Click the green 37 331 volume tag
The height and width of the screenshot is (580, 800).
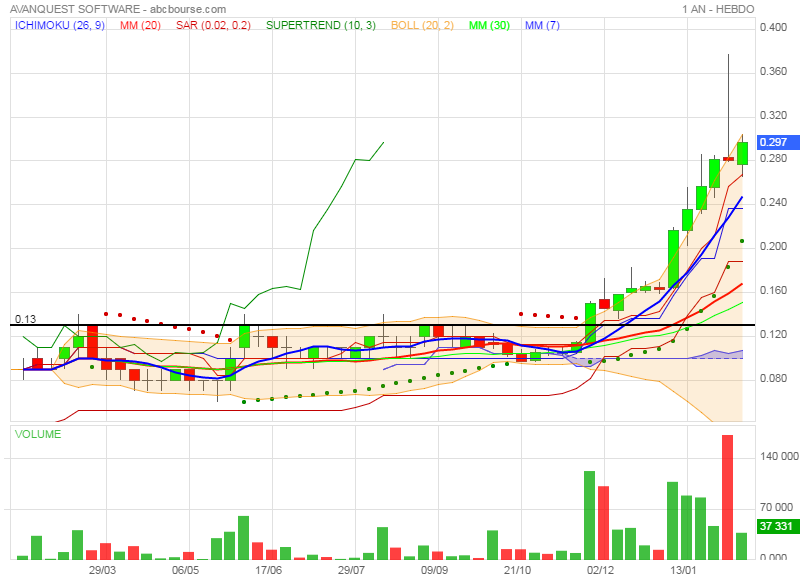pyautogui.click(x=778, y=526)
